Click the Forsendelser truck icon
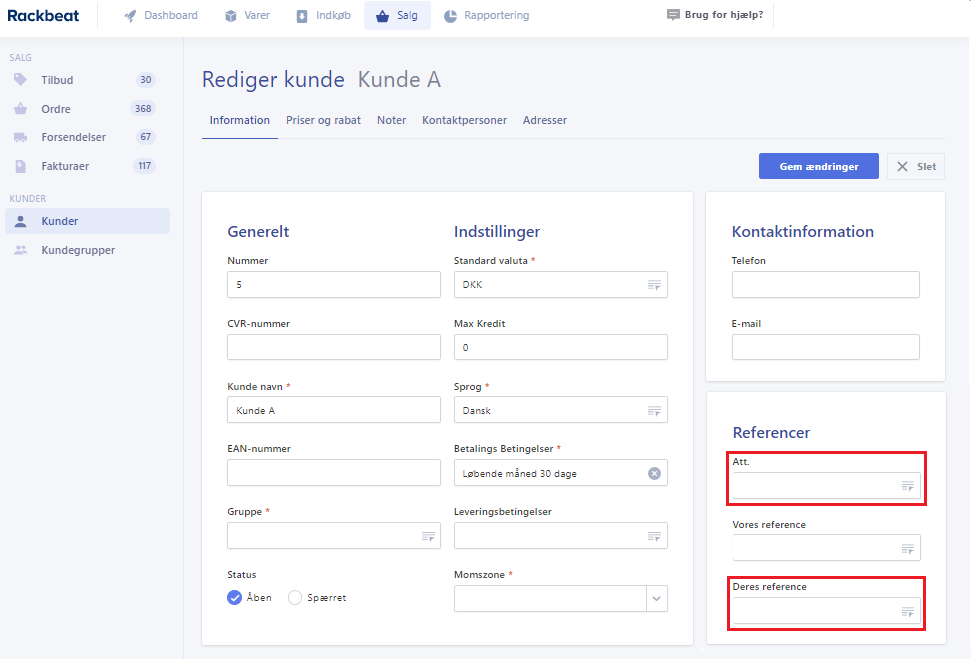The height and width of the screenshot is (659, 971). coord(20,137)
